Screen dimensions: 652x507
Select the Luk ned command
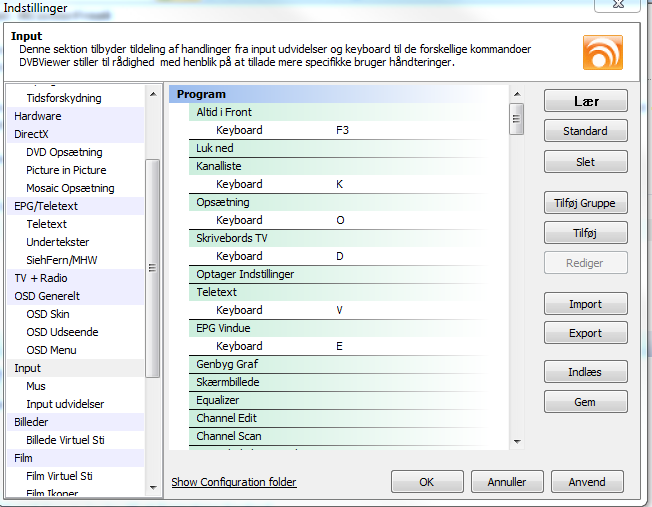(348, 148)
